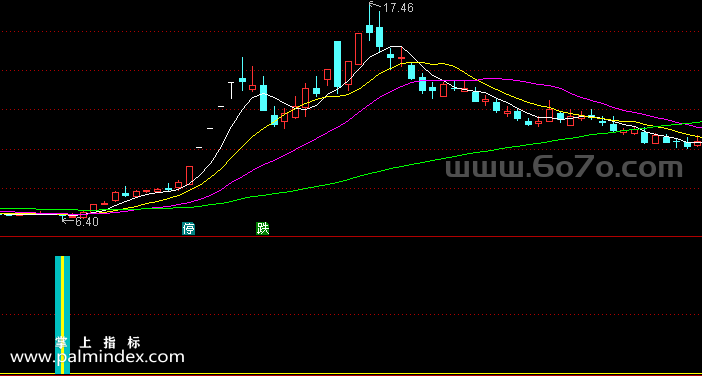The image size is (702, 376).
Task: Click the yellow baseline at the indicator panel bottom
Action: point(351,374)
